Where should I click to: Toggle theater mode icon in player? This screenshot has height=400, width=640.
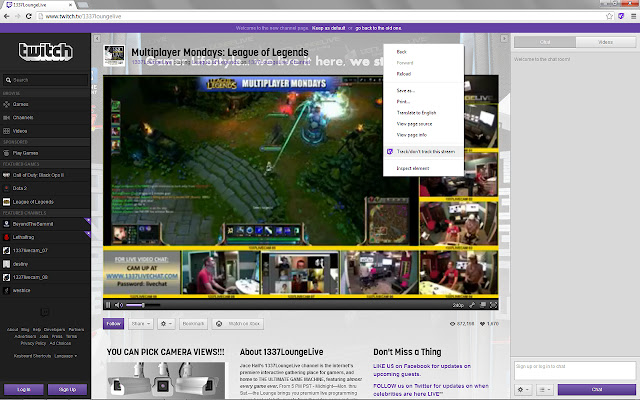point(483,305)
